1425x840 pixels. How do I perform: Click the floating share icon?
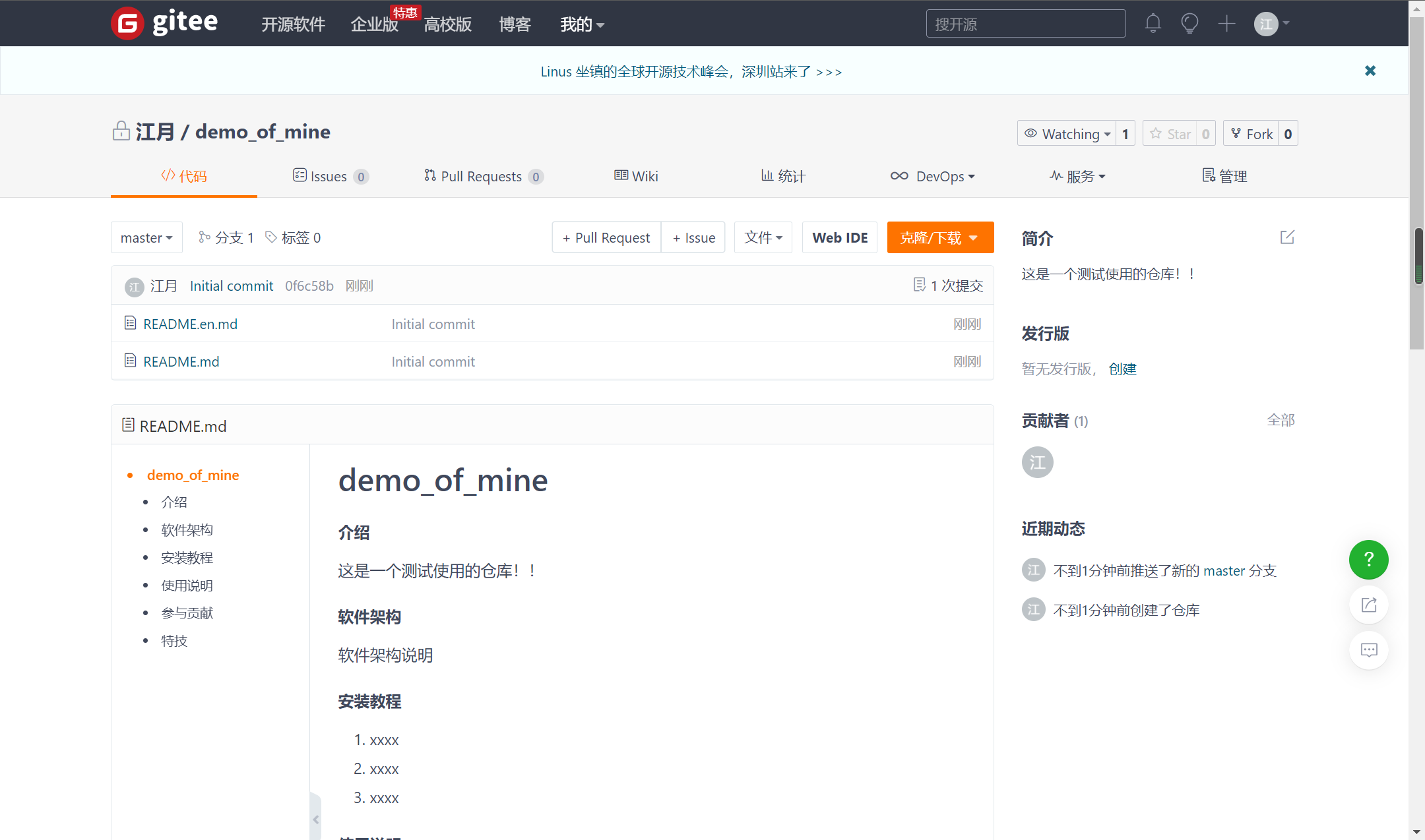[1368, 605]
